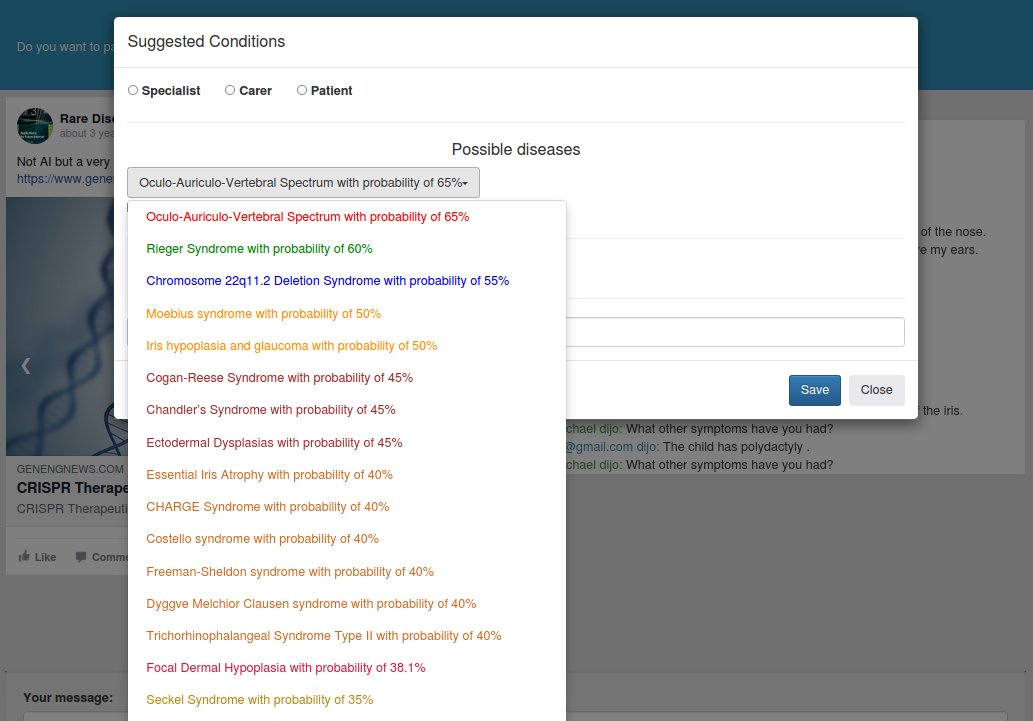The width and height of the screenshot is (1033, 721).
Task: Select the Specialist radio button
Action: [132, 89]
